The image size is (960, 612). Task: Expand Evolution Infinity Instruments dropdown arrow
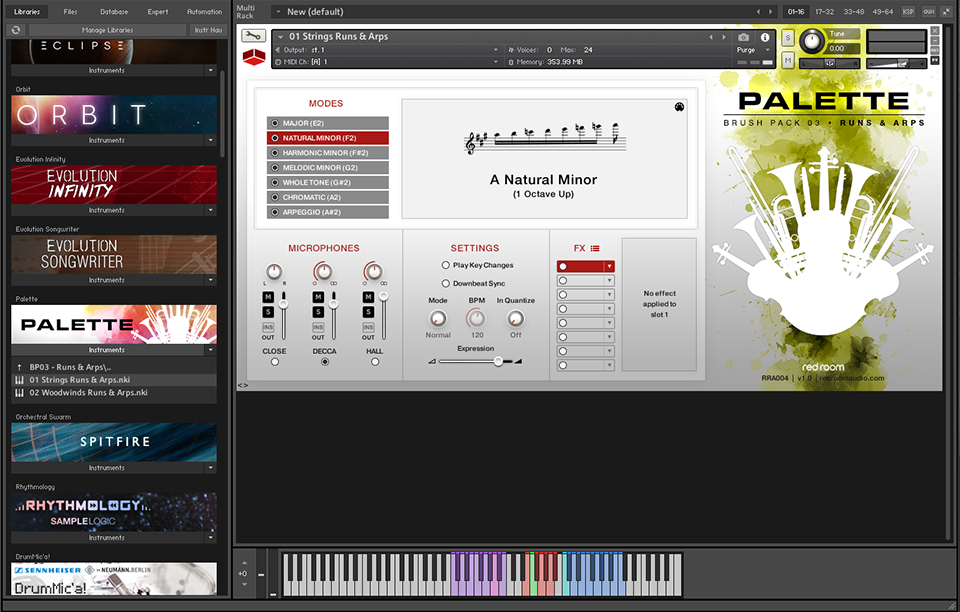tap(211, 210)
